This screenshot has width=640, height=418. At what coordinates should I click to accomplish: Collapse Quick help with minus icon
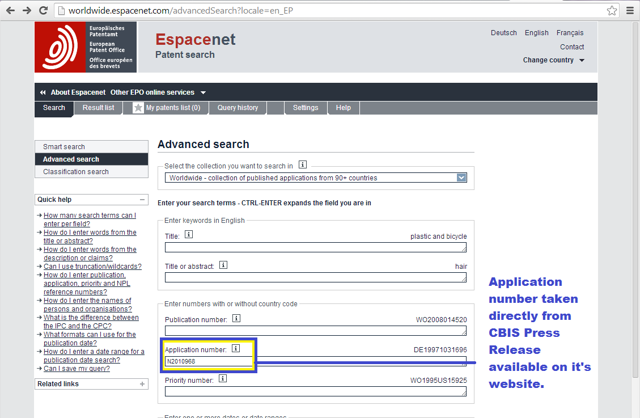(142, 200)
